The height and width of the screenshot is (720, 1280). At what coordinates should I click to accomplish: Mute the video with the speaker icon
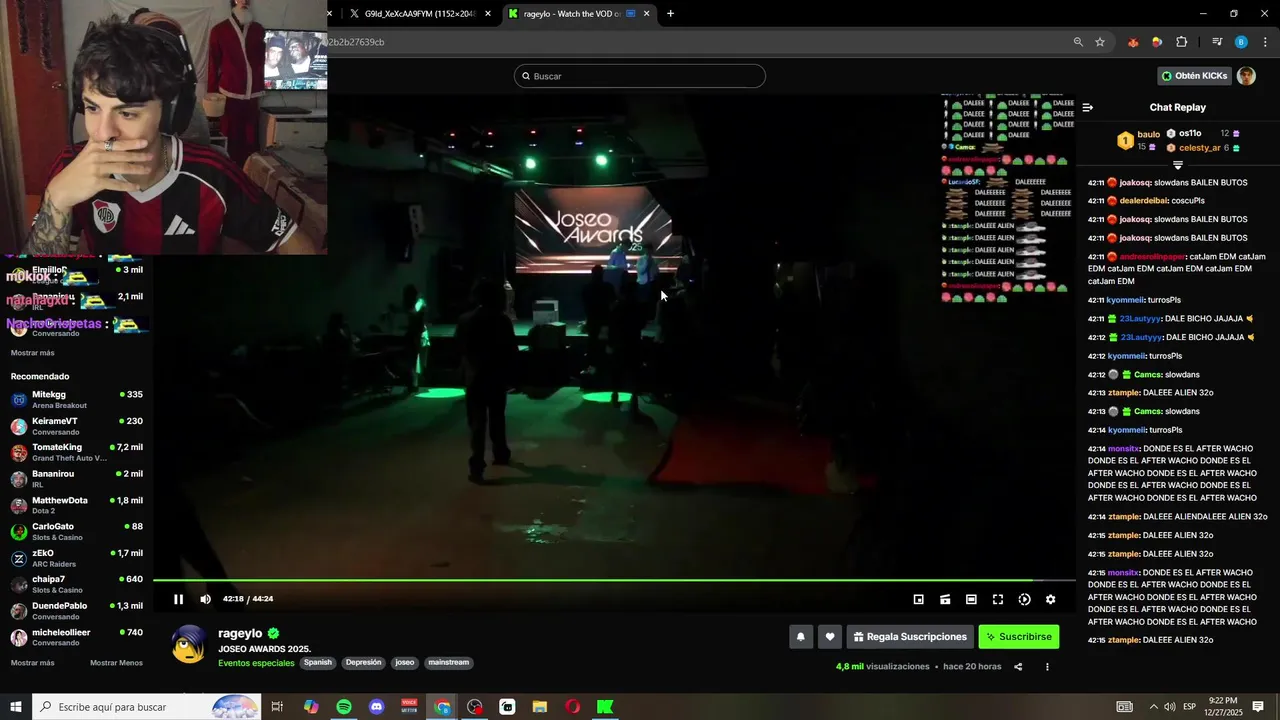coord(205,599)
